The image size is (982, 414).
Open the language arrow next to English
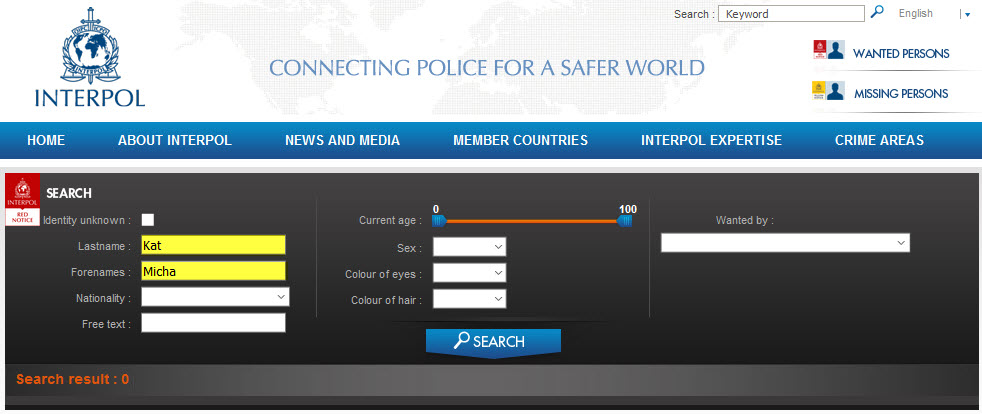coord(968,14)
